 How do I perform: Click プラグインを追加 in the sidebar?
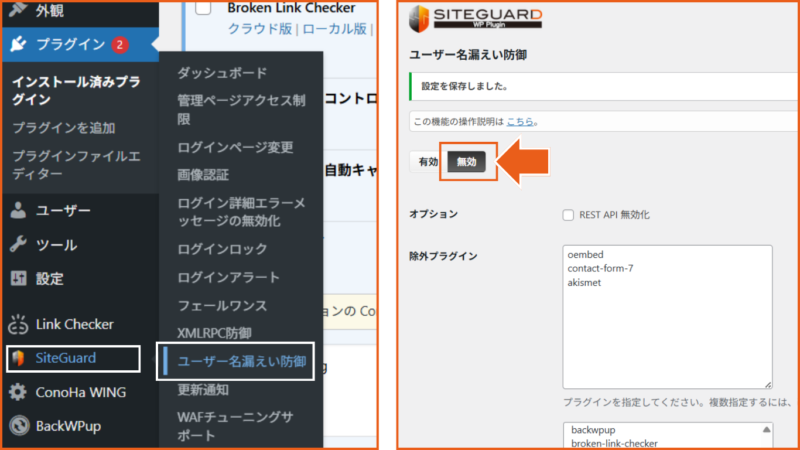coord(64,128)
